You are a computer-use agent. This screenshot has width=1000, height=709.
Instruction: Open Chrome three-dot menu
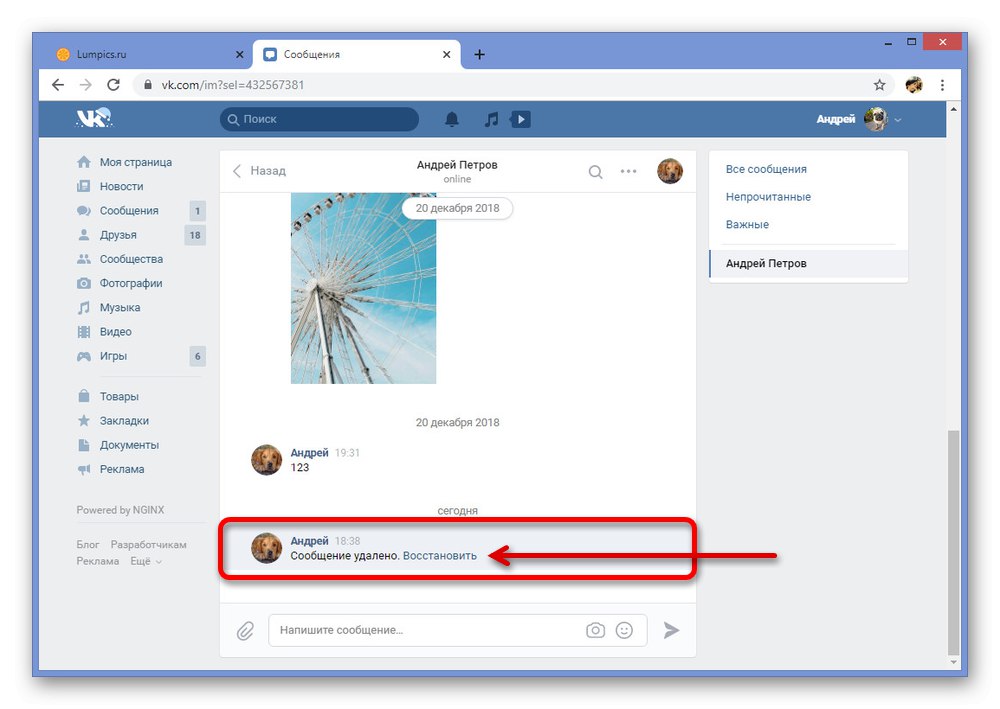pyautogui.click(x=942, y=85)
